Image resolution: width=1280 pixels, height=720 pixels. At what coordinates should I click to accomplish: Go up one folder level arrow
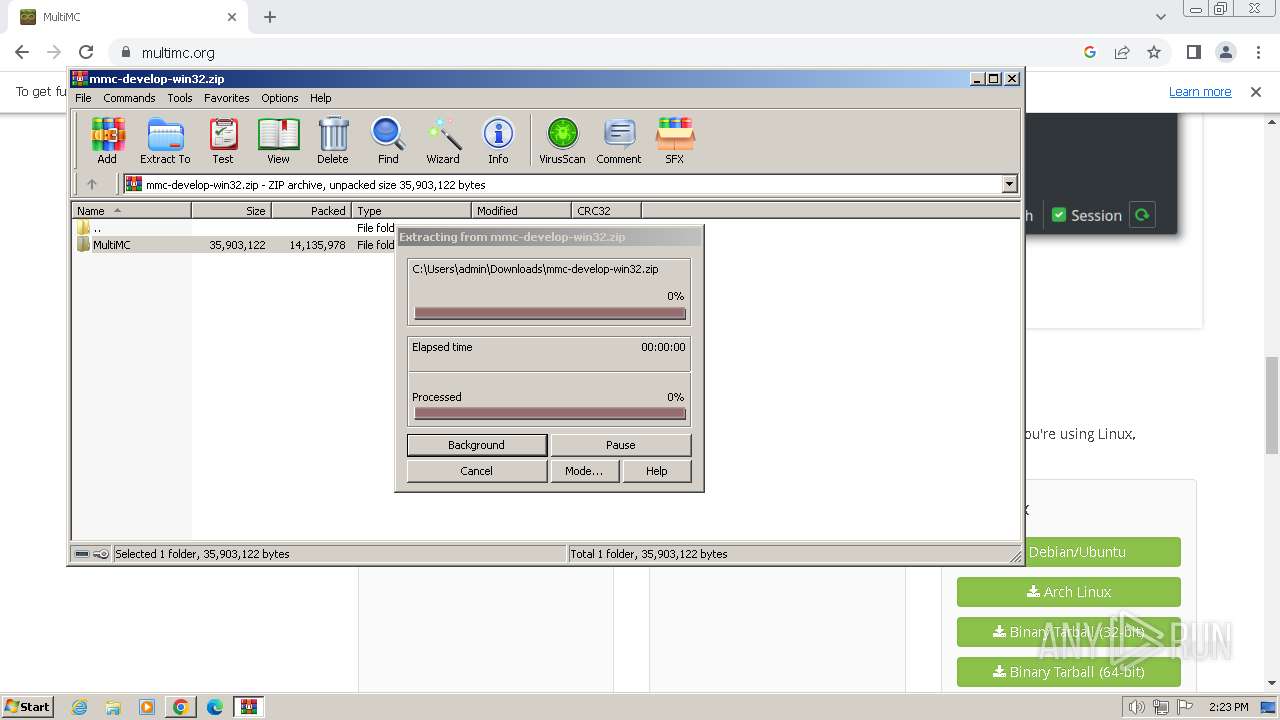92,184
